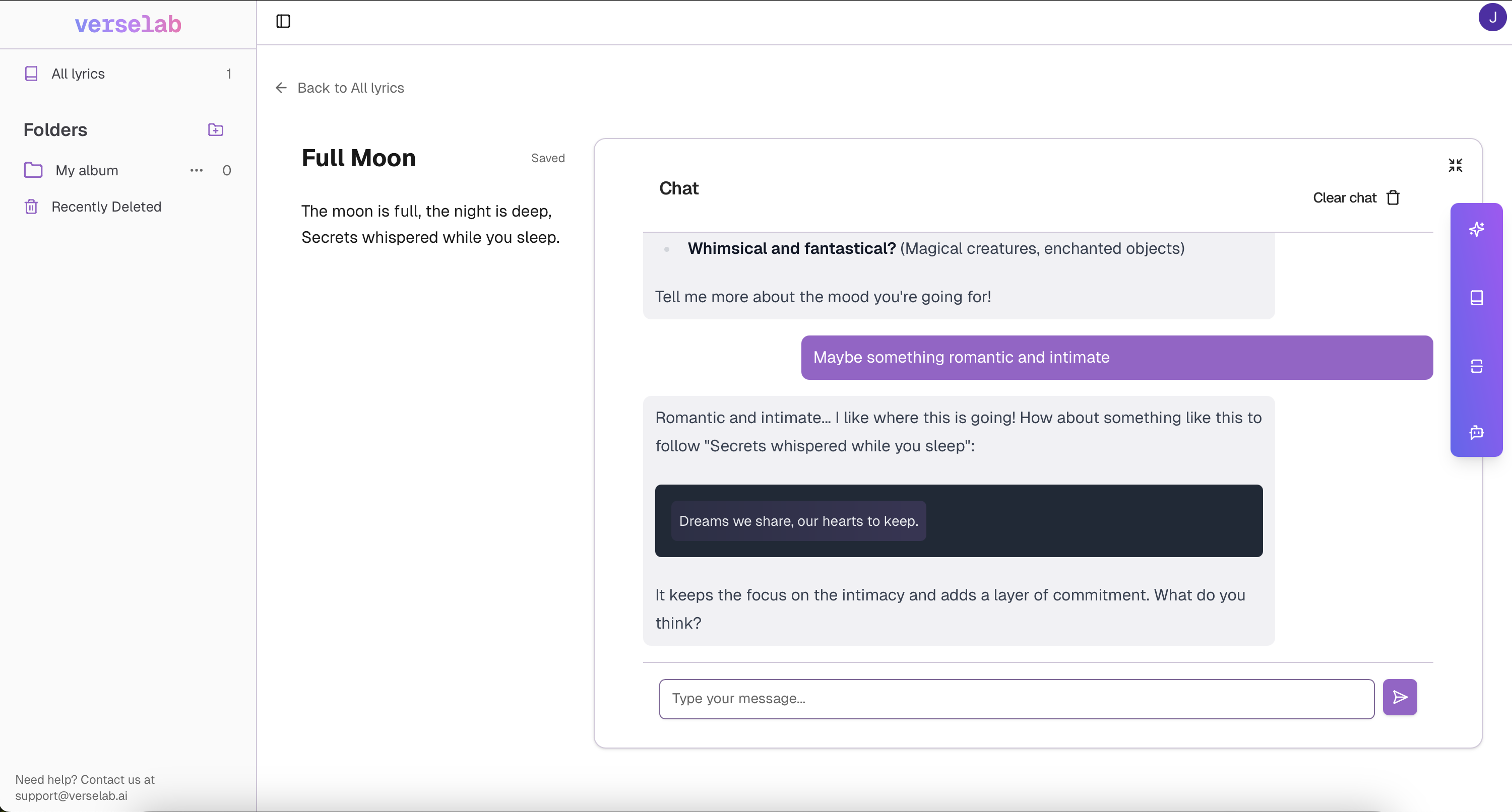Open Recently Deleted in the sidebar
Screen dimensions: 1512x812
click(x=106, y=207)
